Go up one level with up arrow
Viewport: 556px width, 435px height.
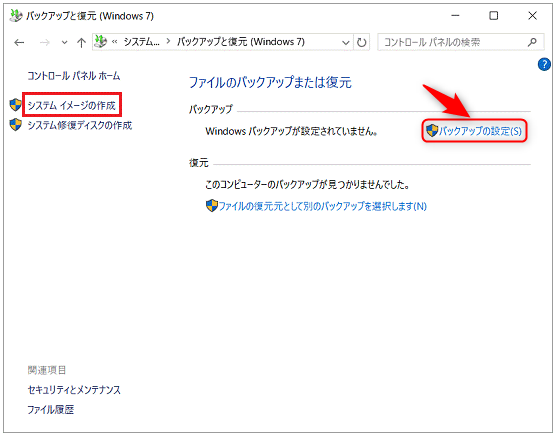(81, 43)
